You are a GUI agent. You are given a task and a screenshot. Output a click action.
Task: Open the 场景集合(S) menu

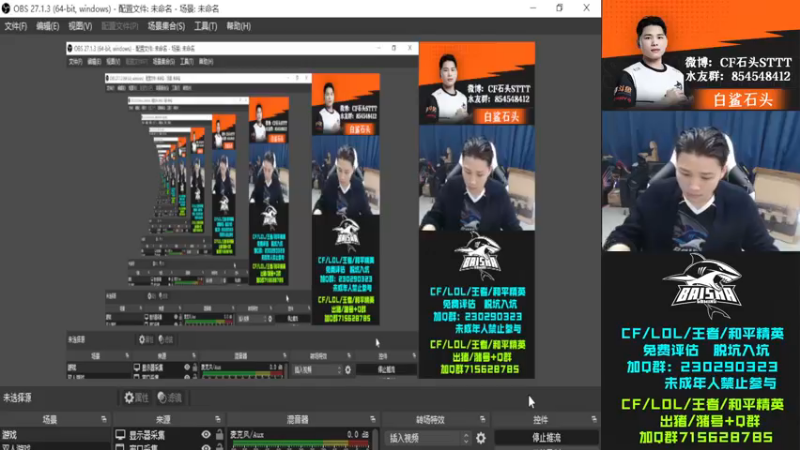pos(166,26)
